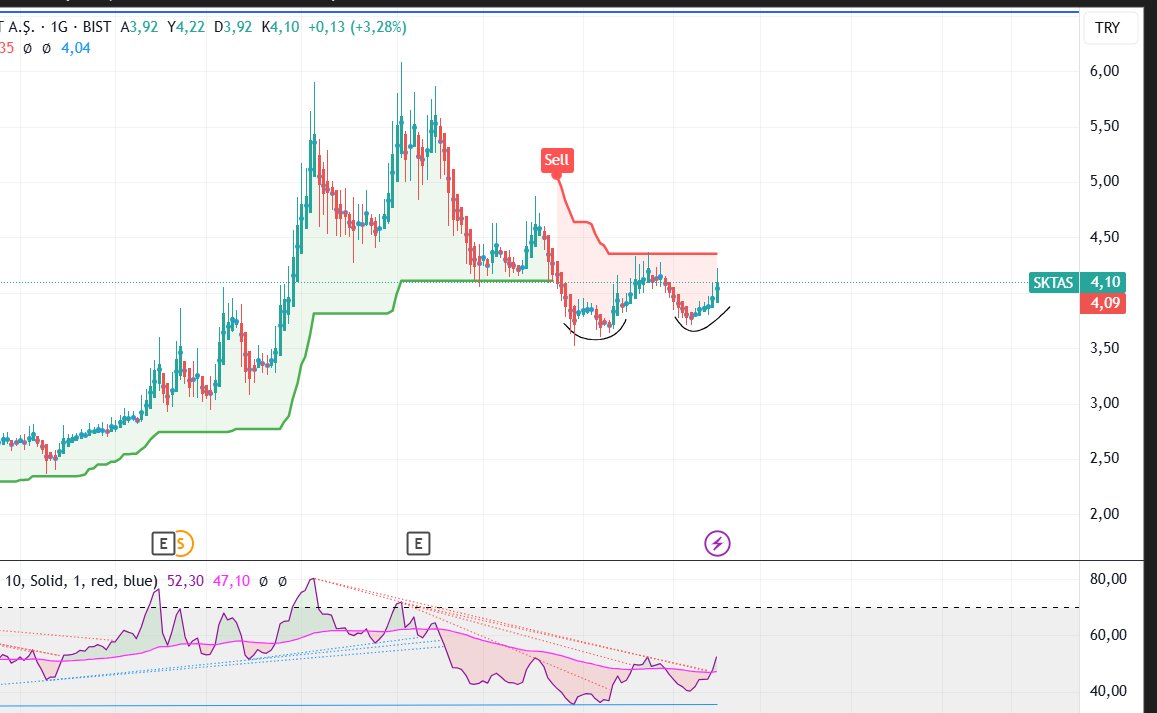Select the first black arc drawing under candles
The image size is (1157, 713).
click(595, 339)
